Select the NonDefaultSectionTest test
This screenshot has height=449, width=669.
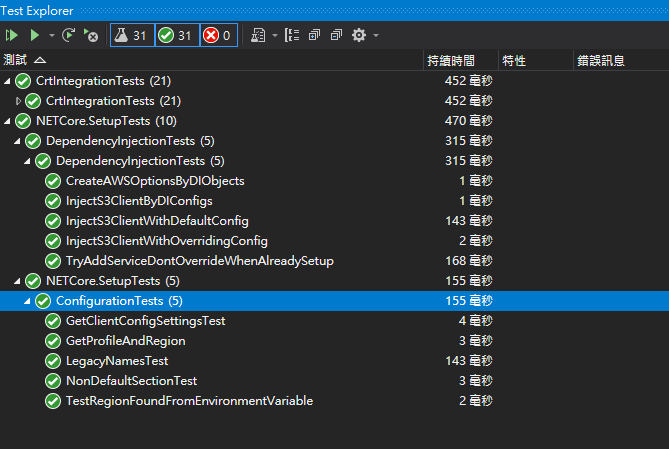point(131,381)
